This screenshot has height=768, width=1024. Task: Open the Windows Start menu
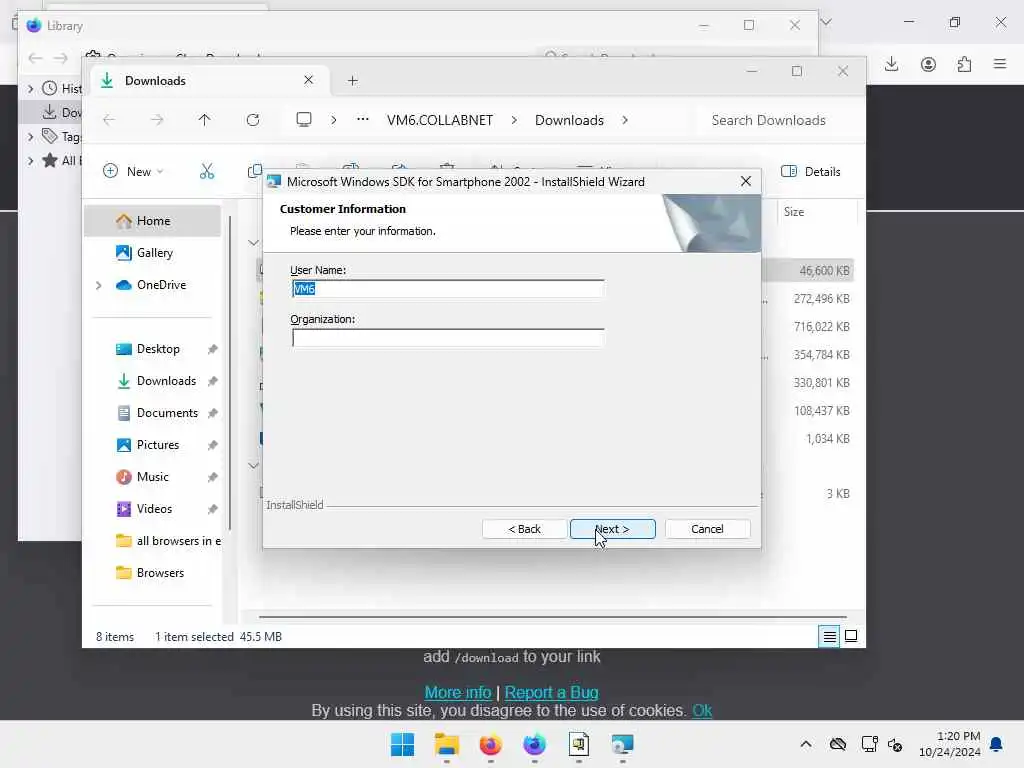coord(402,744)
